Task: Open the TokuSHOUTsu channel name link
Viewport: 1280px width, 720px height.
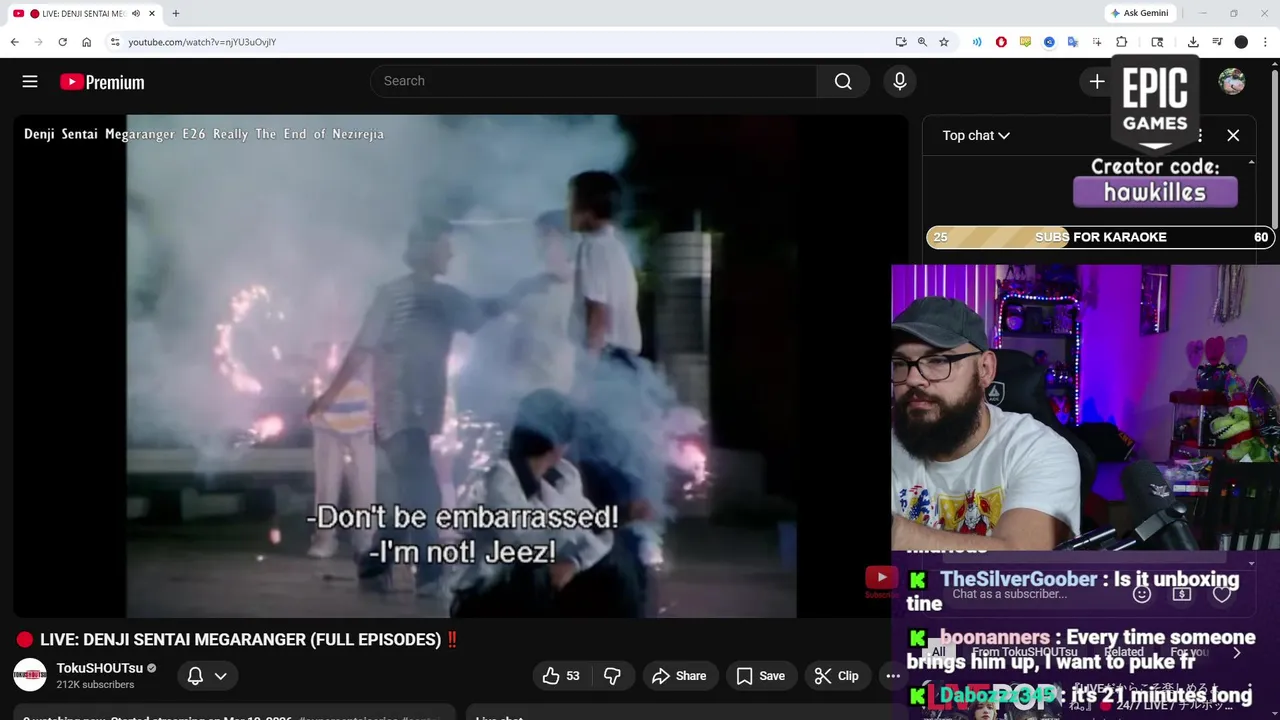Action: coord(99,668)
